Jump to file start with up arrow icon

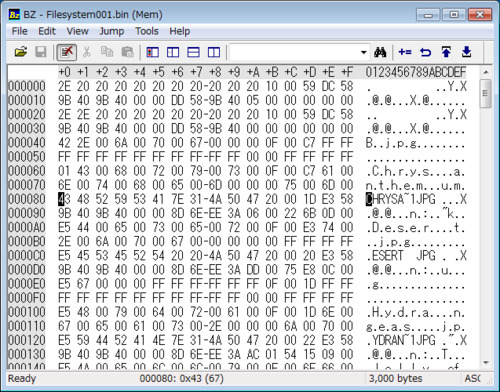tap(446, 52)
